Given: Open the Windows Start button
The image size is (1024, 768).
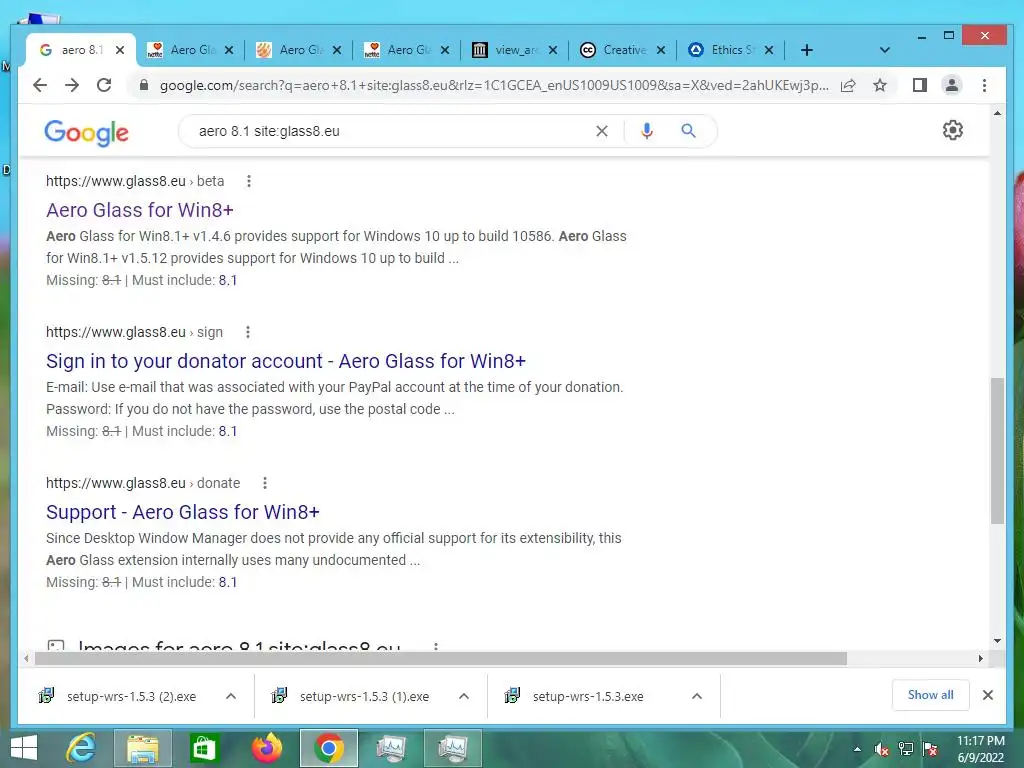Looking at the screenshot, I should (24, 748).
